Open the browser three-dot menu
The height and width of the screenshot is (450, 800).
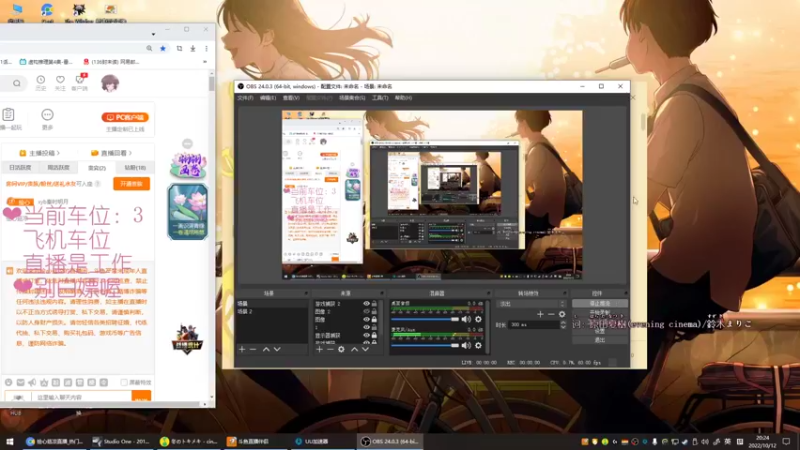pos(206,48)
